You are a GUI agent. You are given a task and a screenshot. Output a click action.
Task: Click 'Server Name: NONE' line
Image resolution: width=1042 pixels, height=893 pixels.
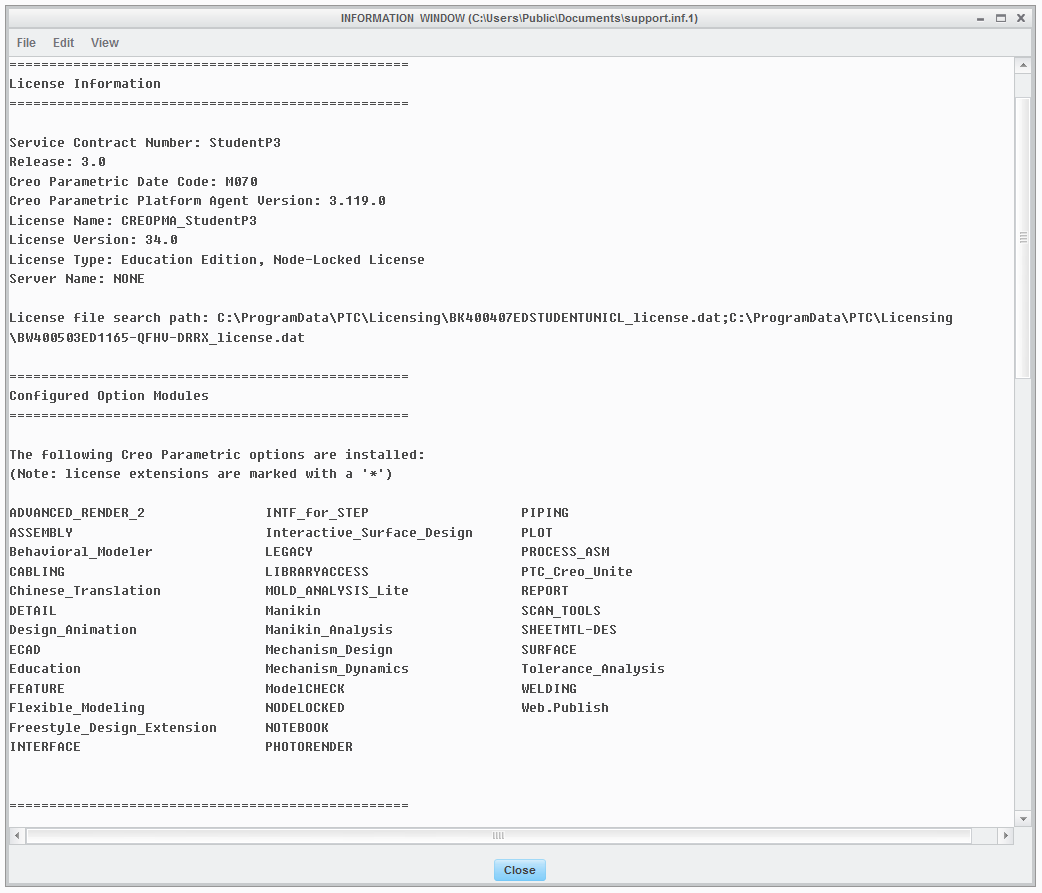click(76, 279)
